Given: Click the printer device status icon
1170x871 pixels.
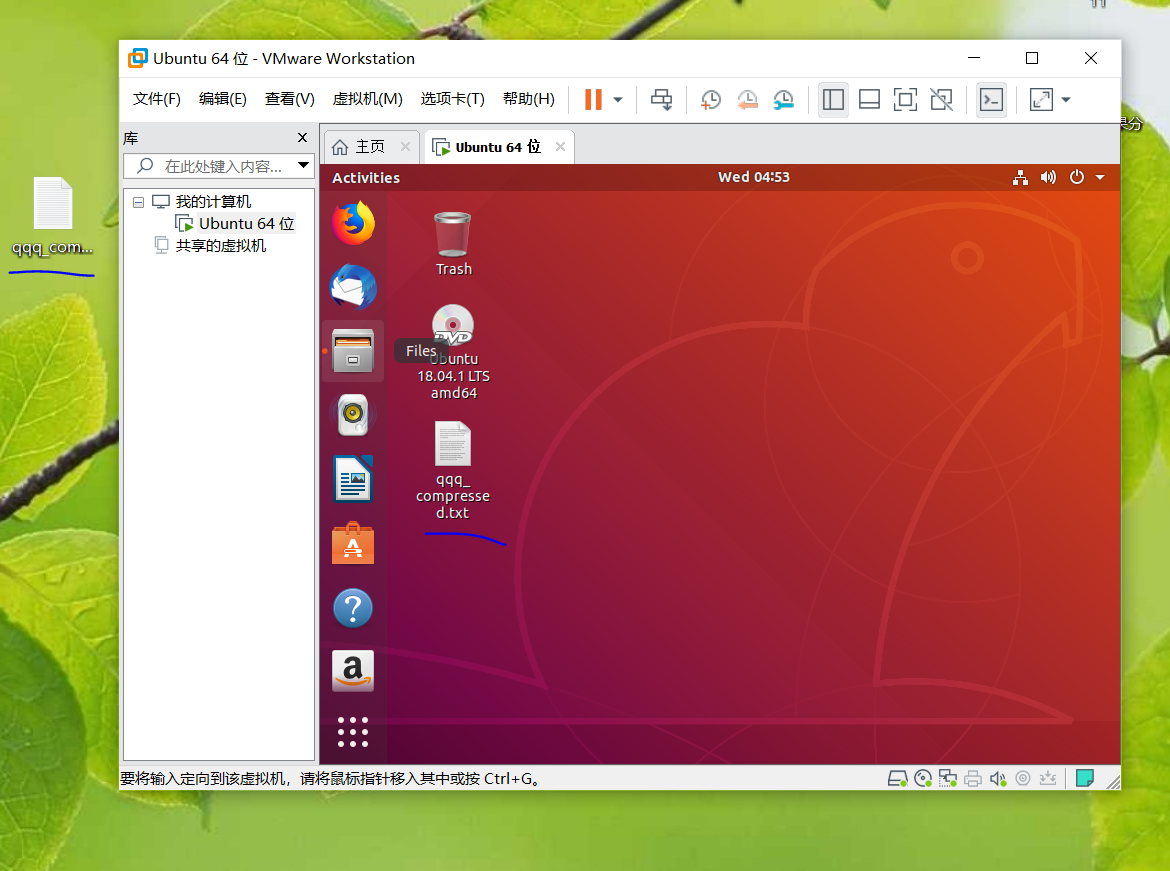Looking at the screenshot, I should click(973, 778).
